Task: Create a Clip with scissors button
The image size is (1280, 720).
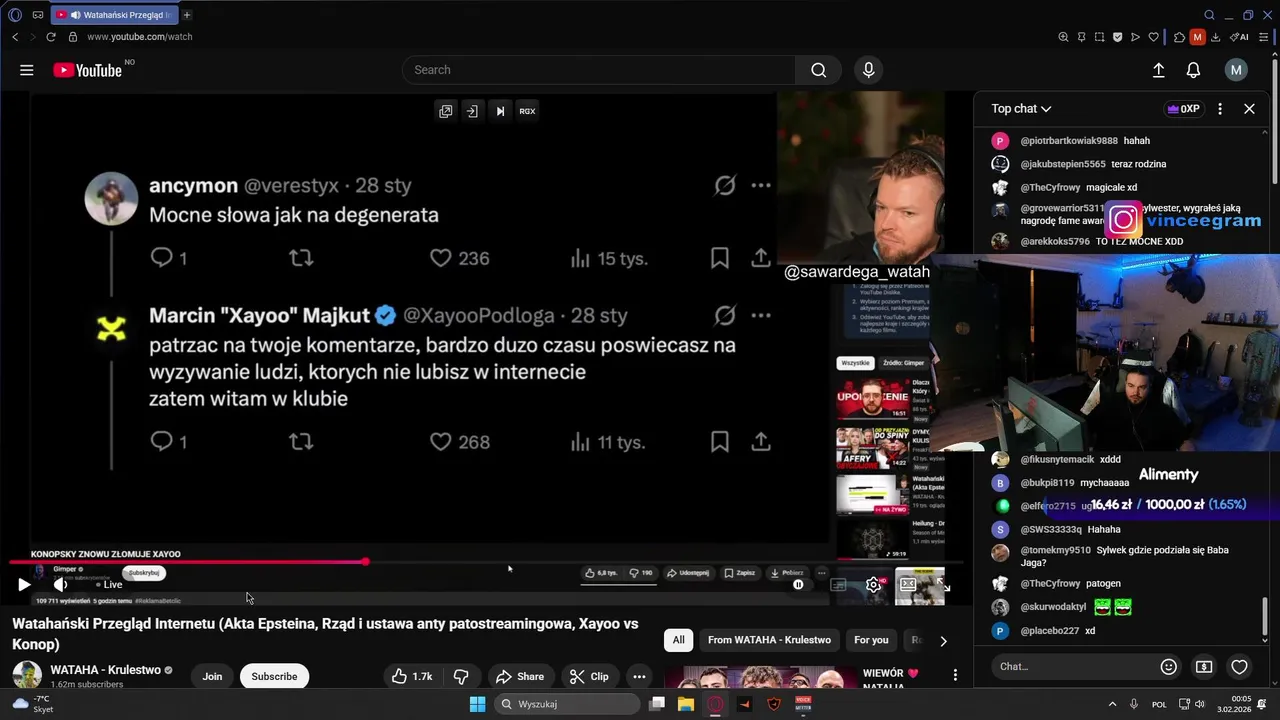Action: [x=590, y=676]
